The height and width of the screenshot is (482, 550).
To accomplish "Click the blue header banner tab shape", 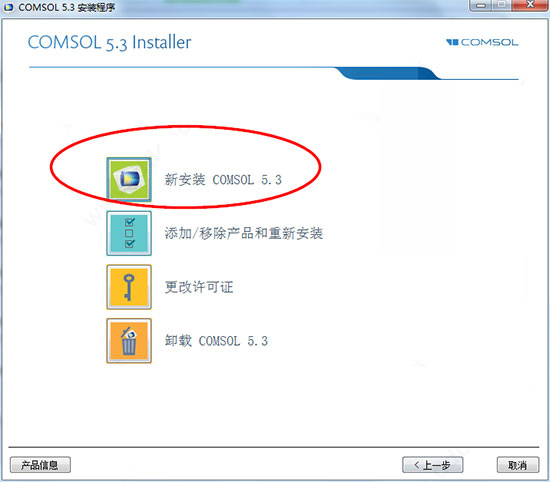I will pyautogui.click(x=388, y=73).
